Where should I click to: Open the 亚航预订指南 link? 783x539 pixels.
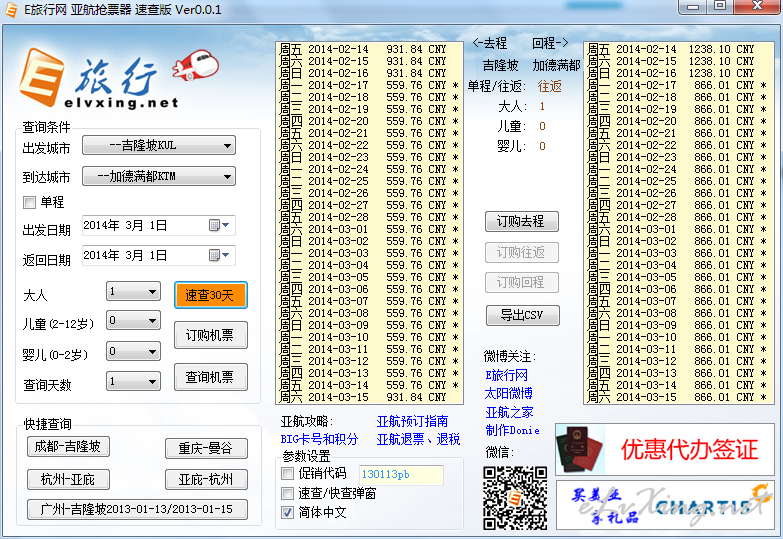412,422
